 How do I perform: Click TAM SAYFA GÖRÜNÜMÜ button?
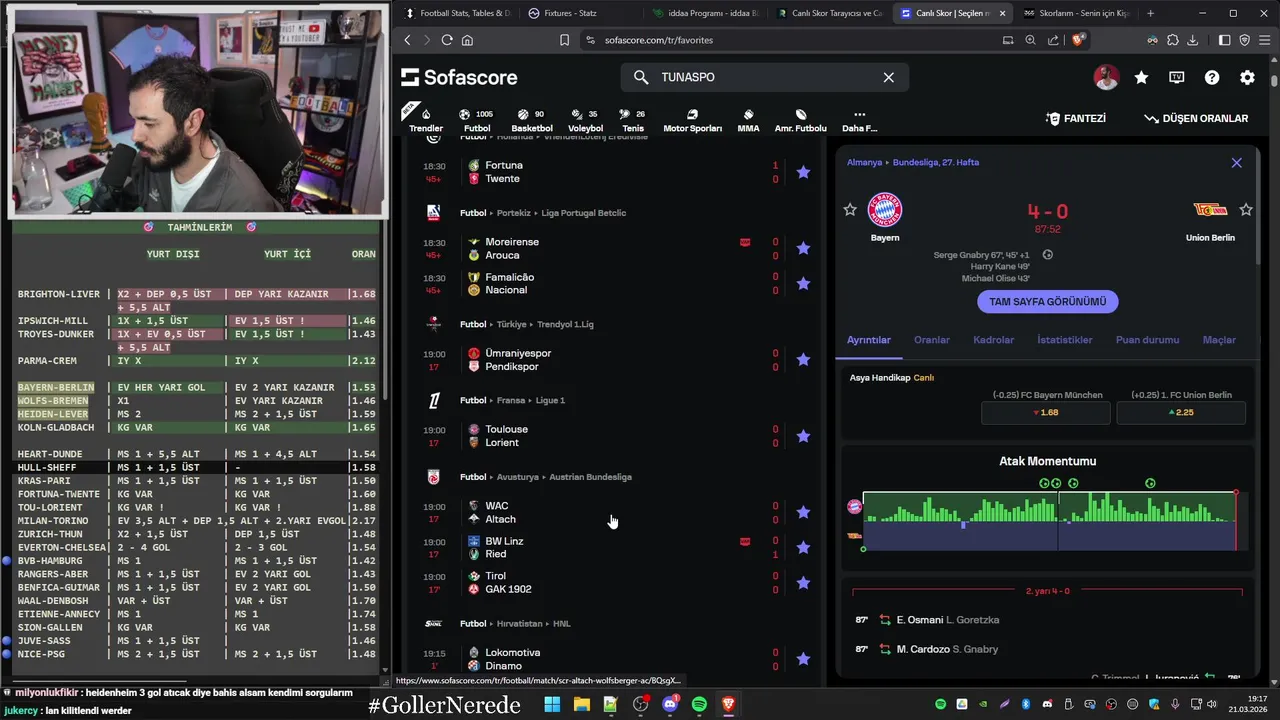tap(1047, 301)
